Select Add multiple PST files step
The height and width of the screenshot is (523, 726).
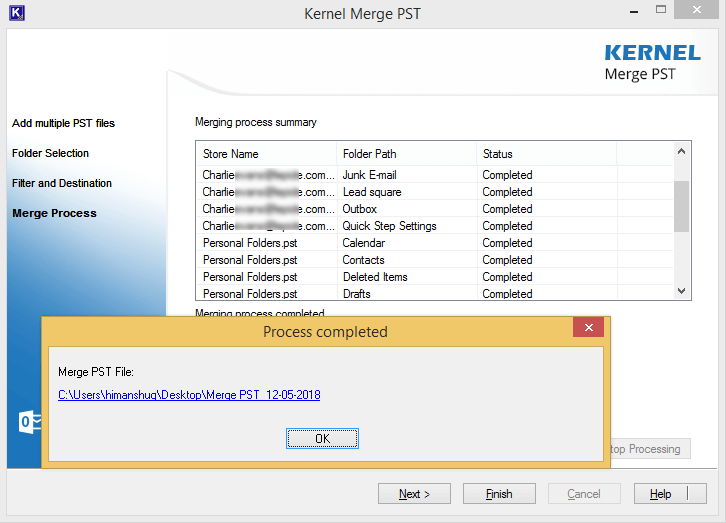point(63,123)
